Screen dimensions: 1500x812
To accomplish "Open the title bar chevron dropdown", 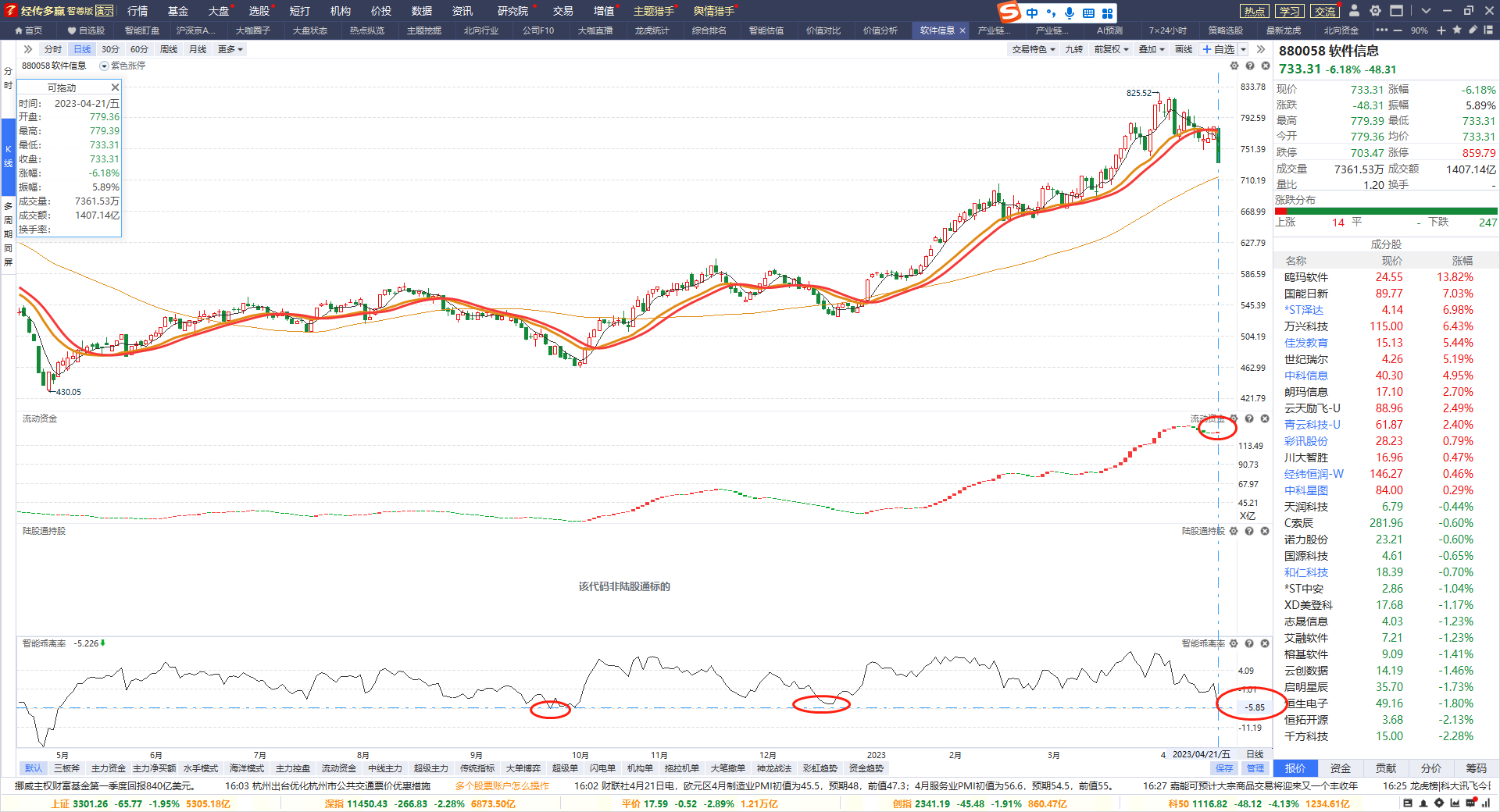I will [x=1426, y=11].
